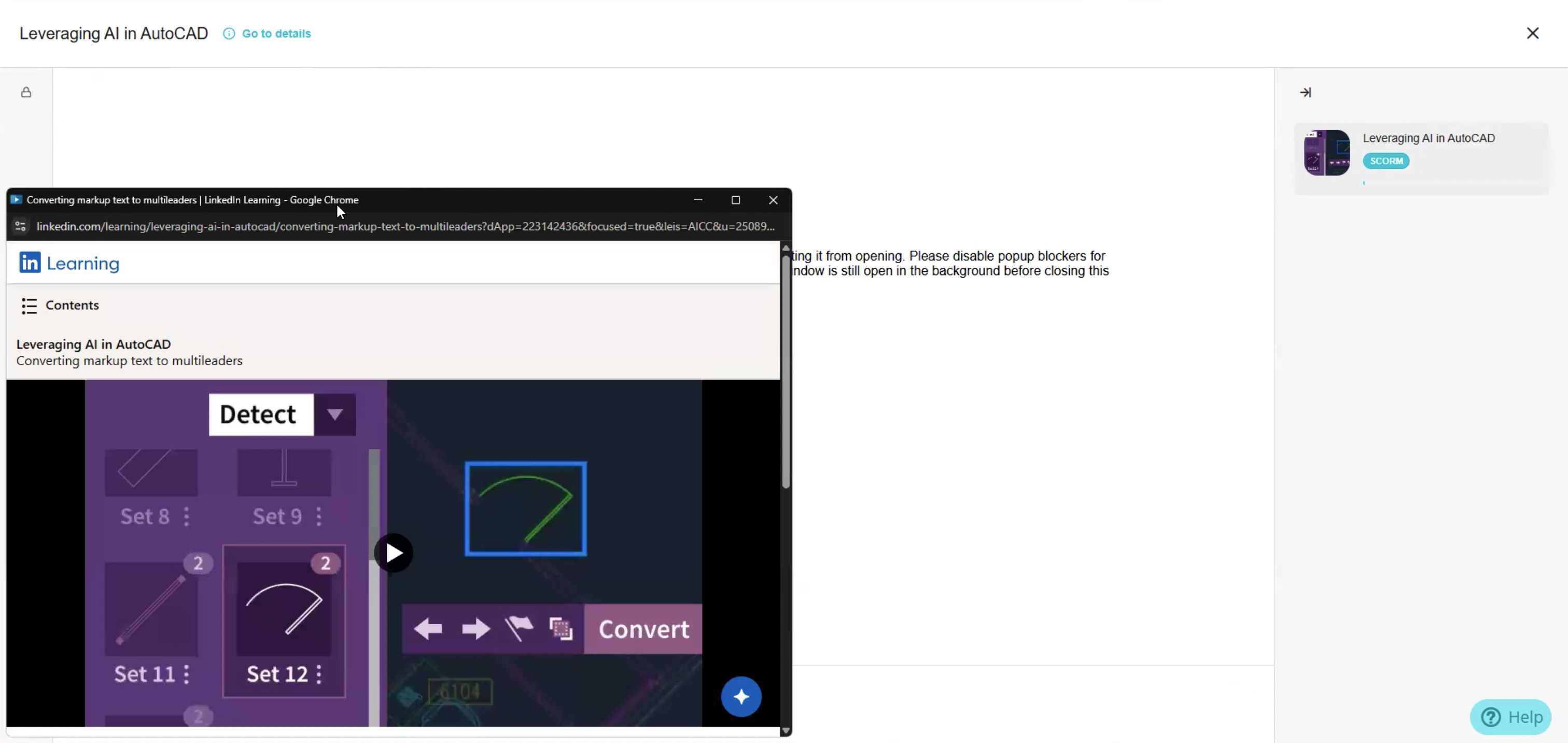Click the site settings icon in address bar

(20, 227)
